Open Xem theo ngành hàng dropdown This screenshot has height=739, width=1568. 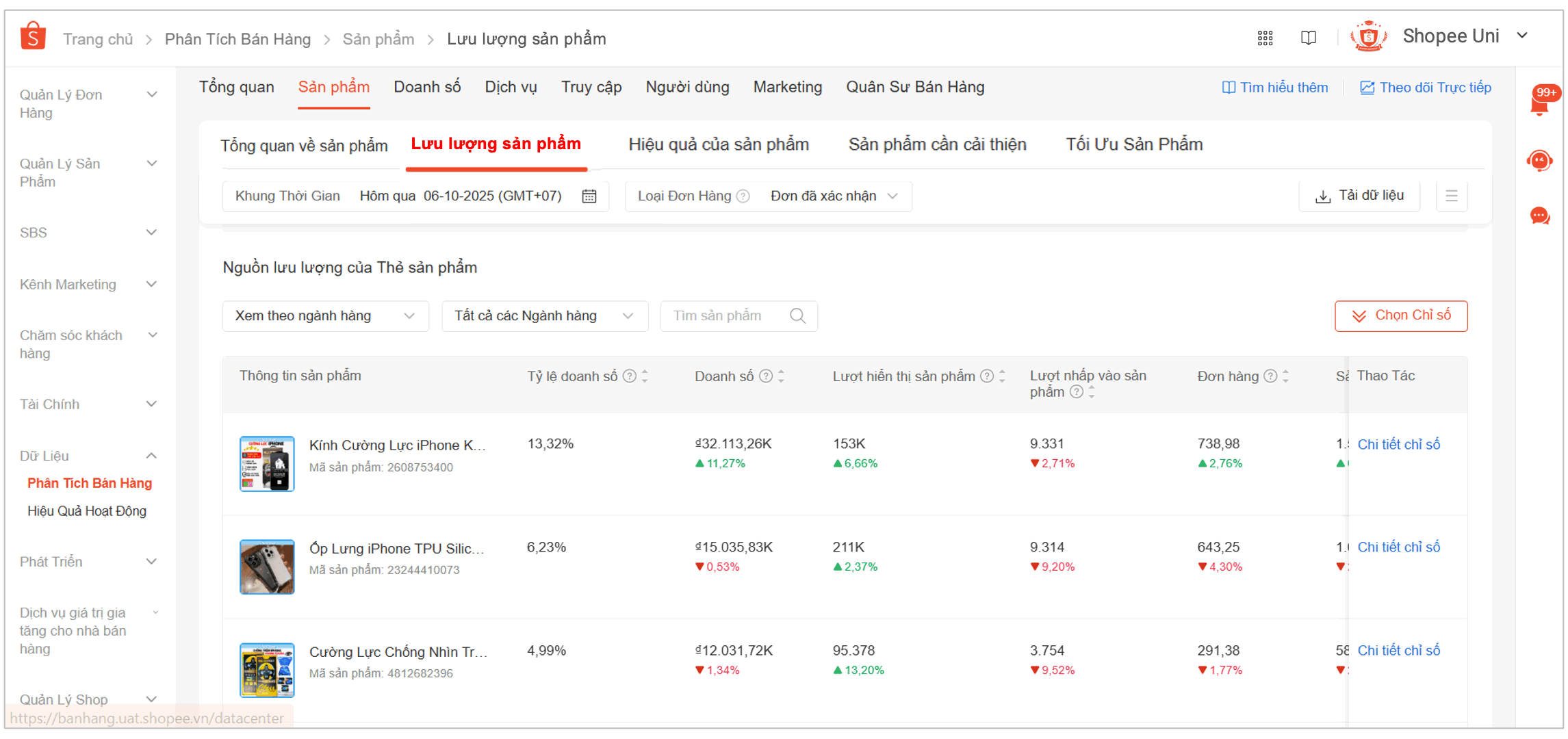tap(325, 316)
